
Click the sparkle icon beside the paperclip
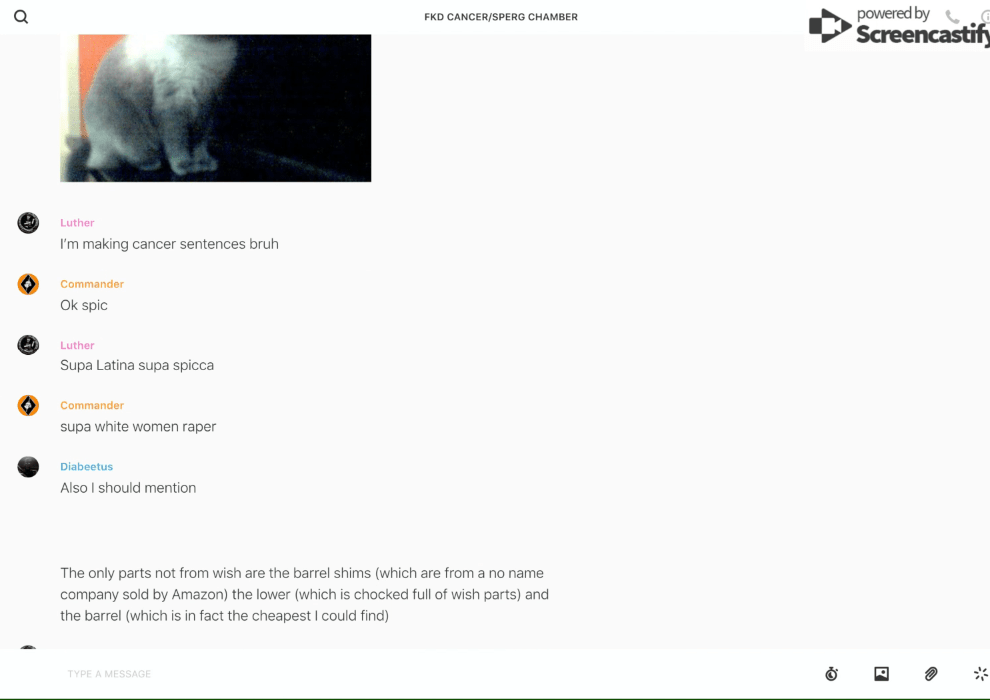pyautogui.click(x=981, y=674)
